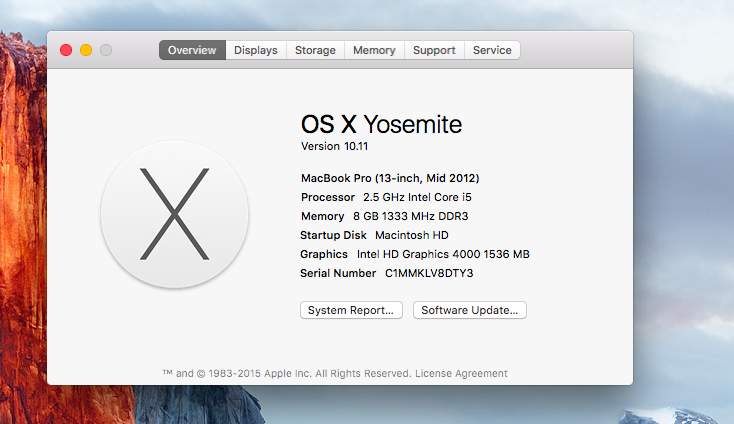Click the Processor label

click(328, 197)
